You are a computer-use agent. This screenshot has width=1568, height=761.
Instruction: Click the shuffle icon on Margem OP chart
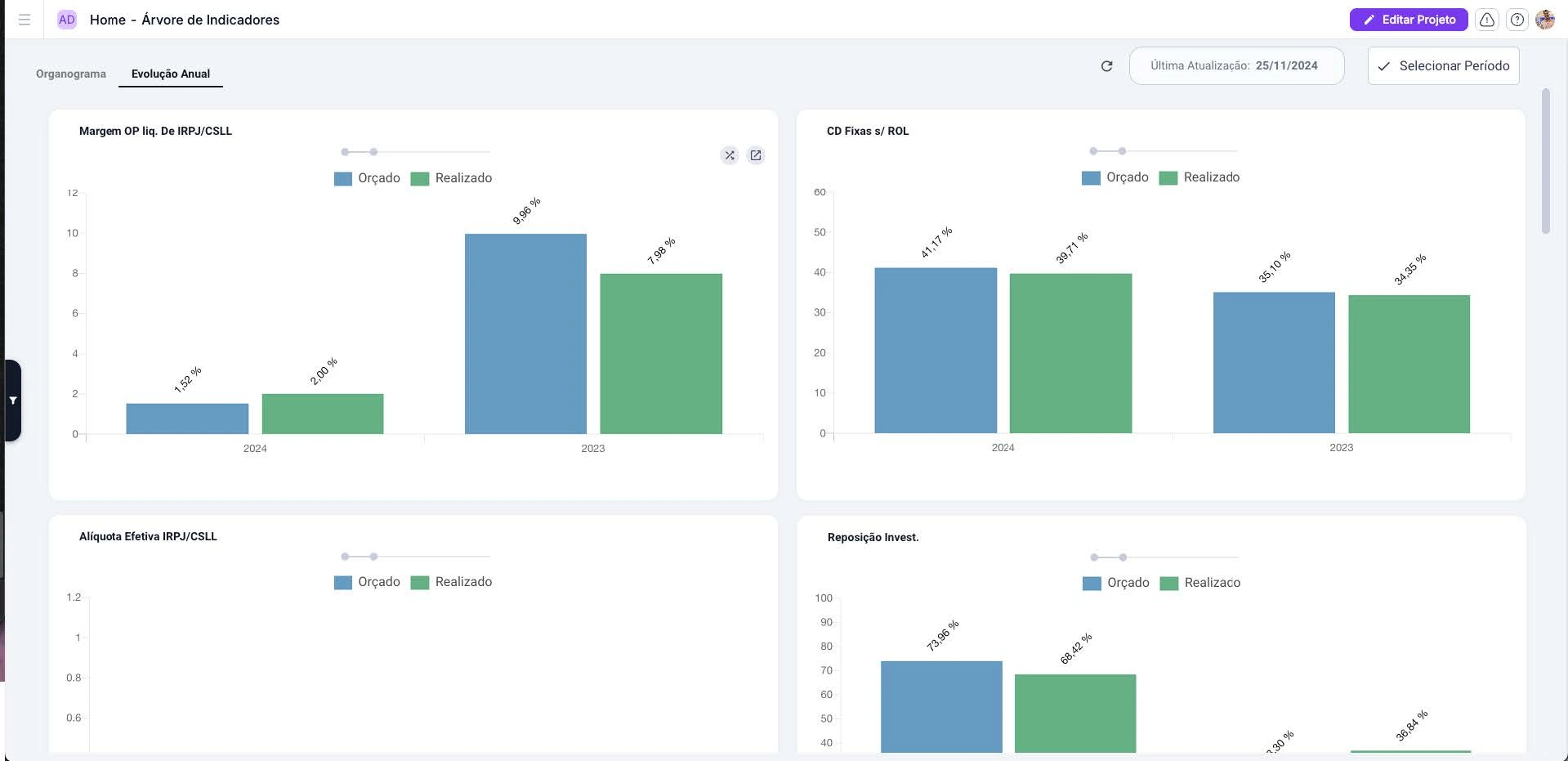[x=730, y=155]
